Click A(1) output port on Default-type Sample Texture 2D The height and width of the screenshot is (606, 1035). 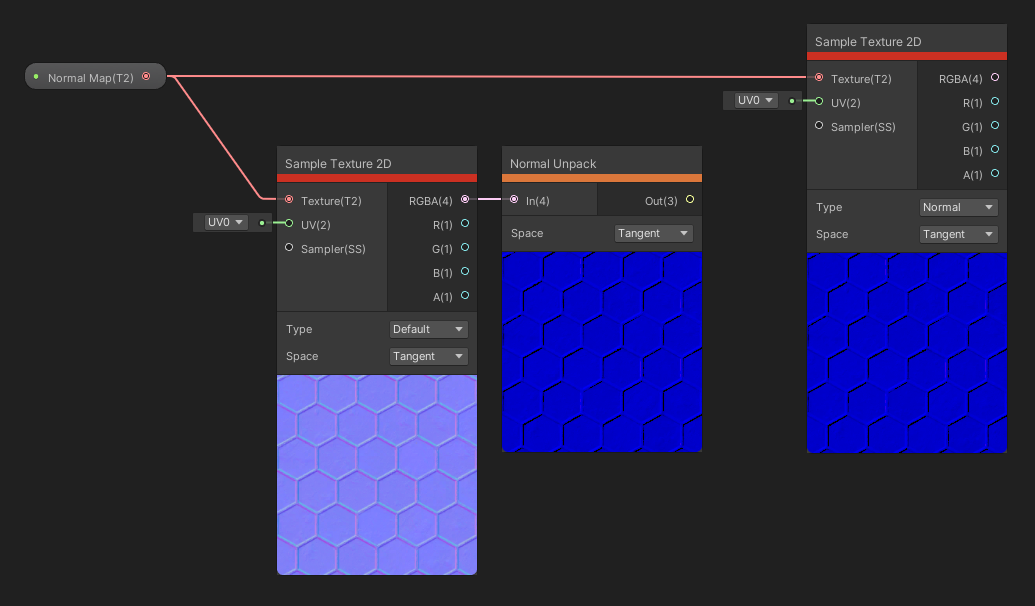click(x=464, y=296)
